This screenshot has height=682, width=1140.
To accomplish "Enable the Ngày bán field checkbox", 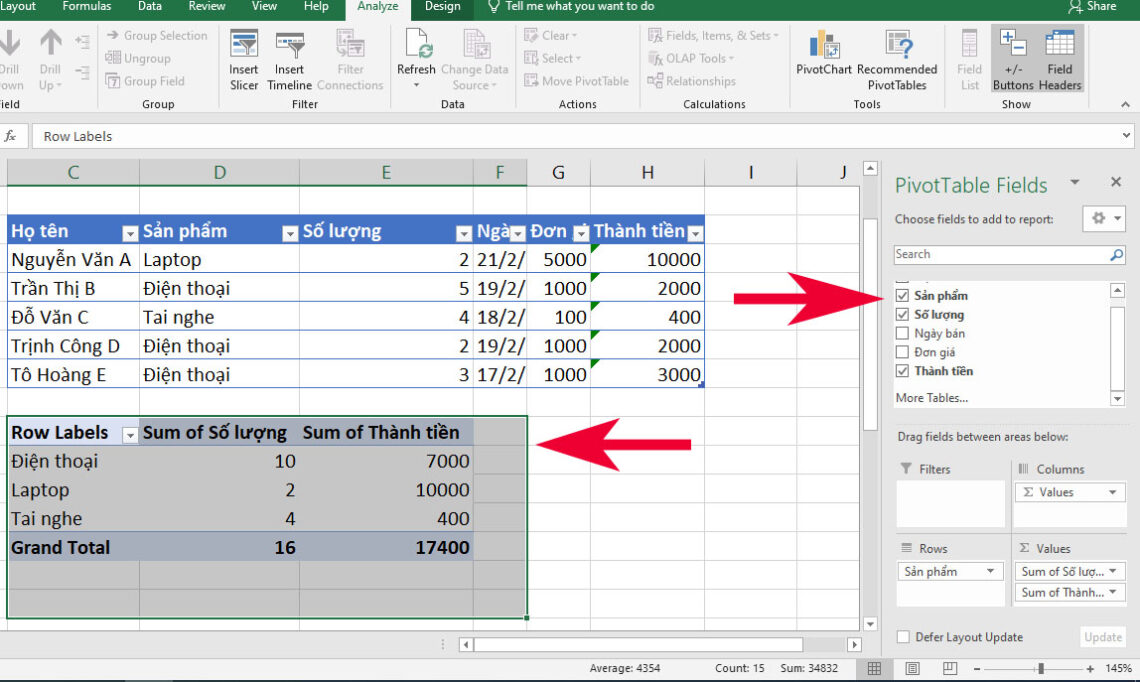I will coord(904,333).
